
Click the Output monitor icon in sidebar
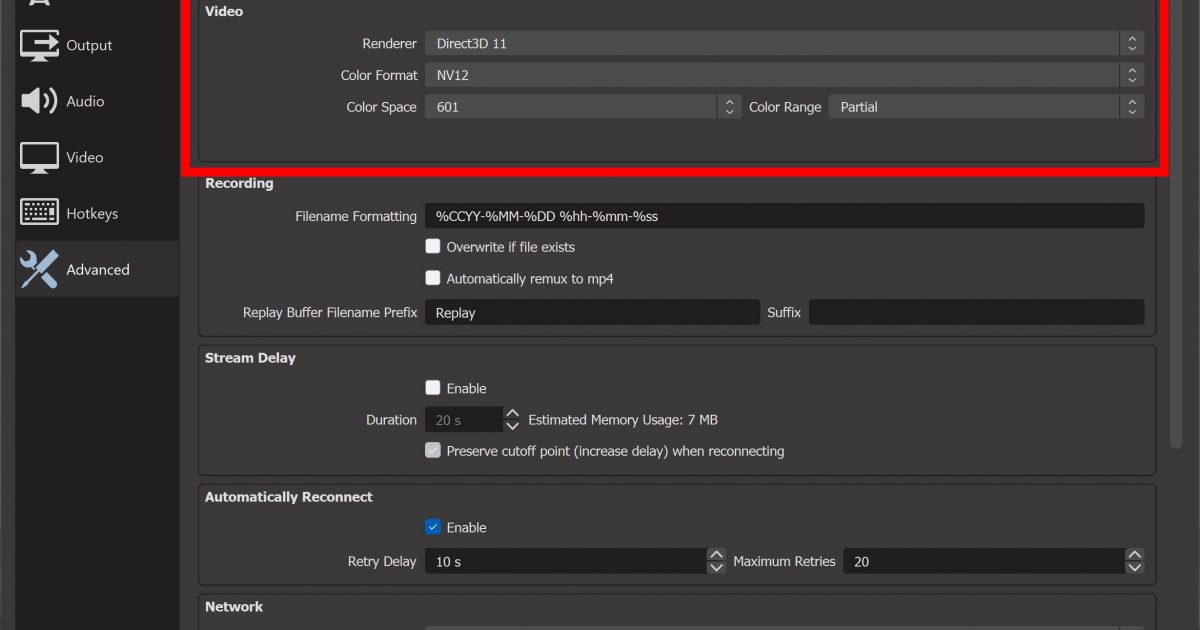pyautogui.click(x=40, y=45)
